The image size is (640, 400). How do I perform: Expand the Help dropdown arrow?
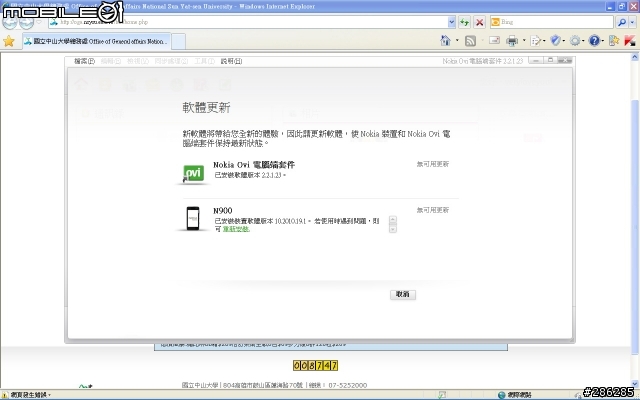coord(602,41)
